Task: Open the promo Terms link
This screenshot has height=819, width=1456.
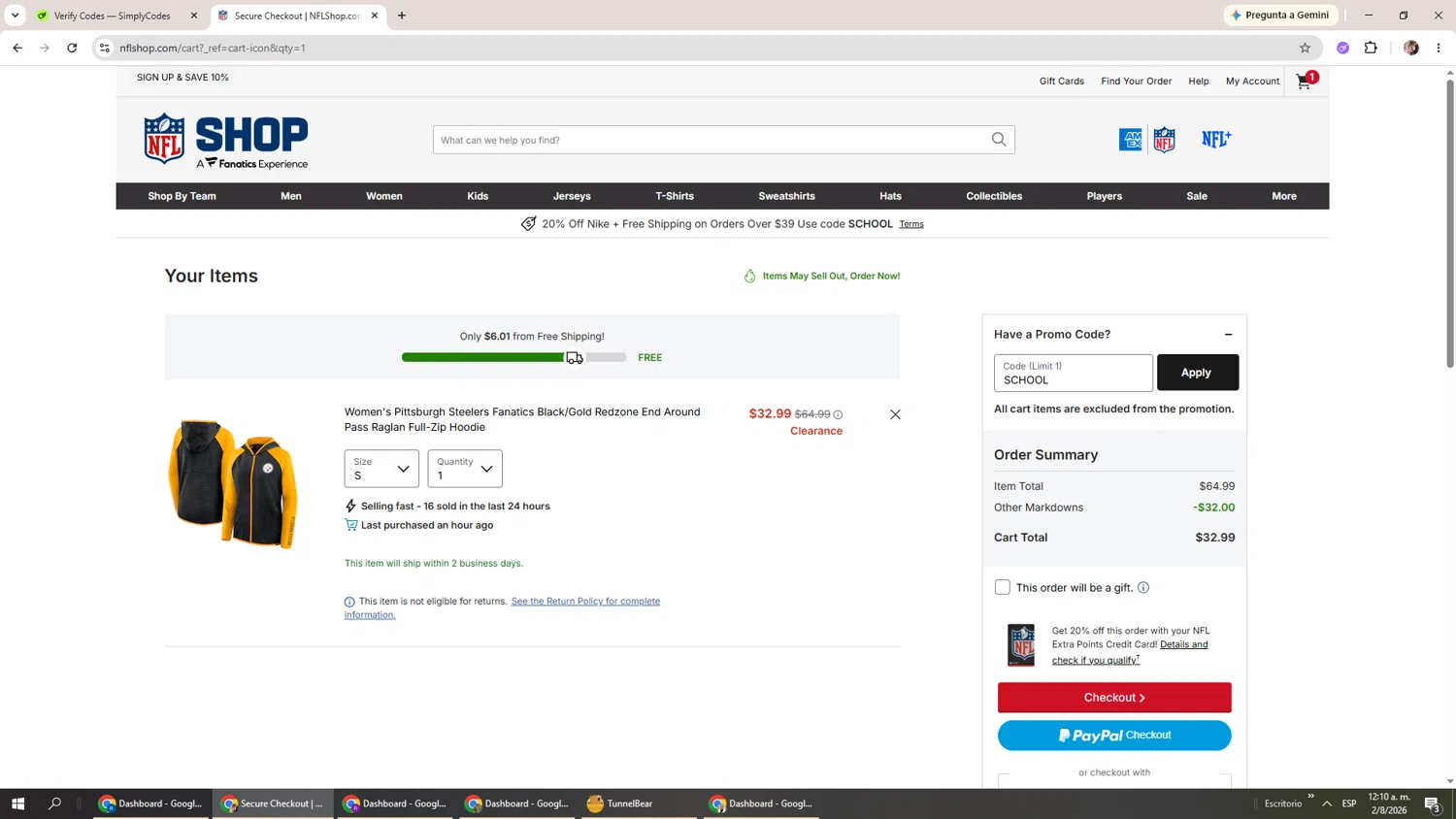Action: (x=911, y=224)
